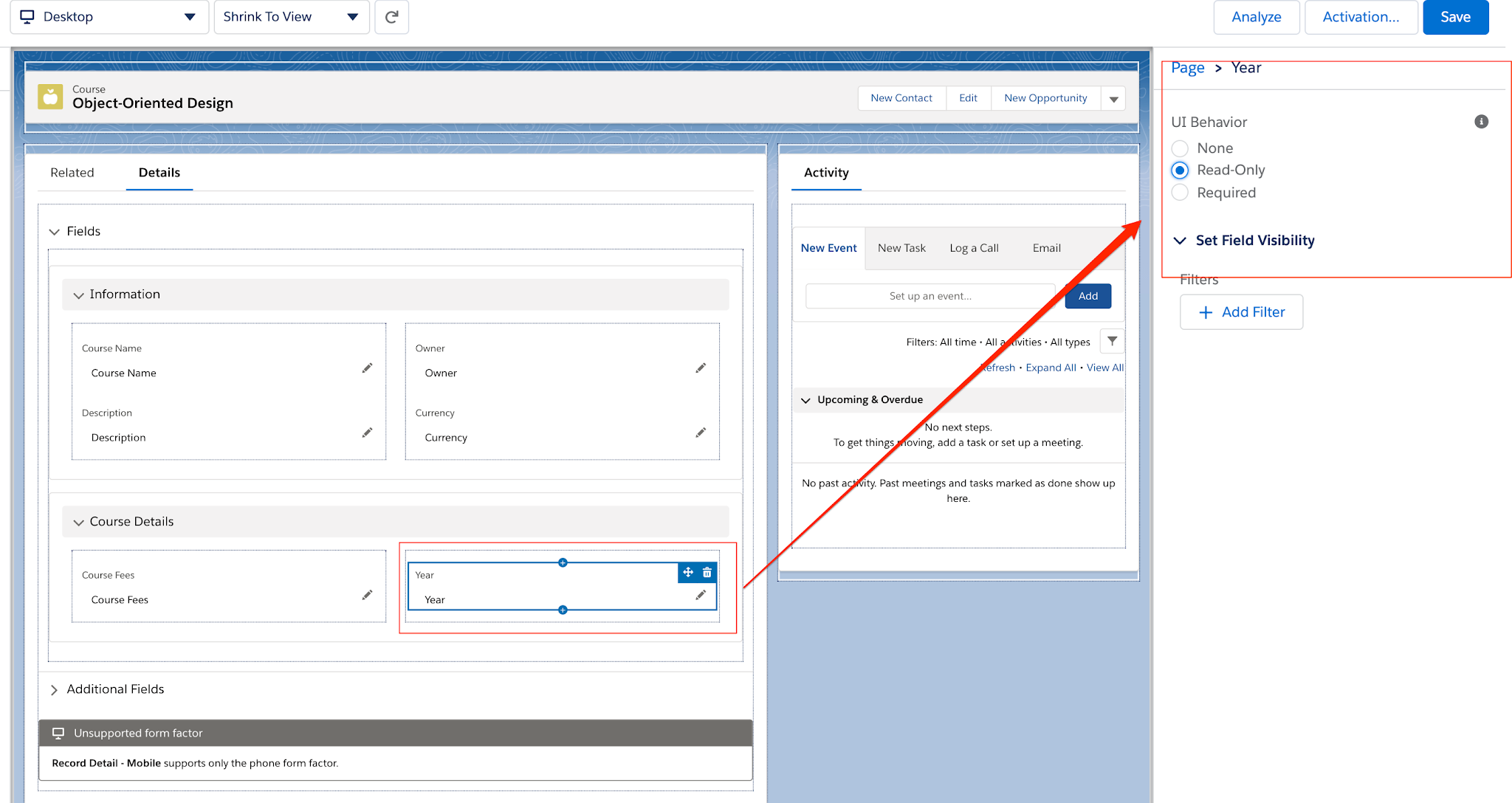
Task: Grab the move handle on Year field
Action: tap(687, 572)
